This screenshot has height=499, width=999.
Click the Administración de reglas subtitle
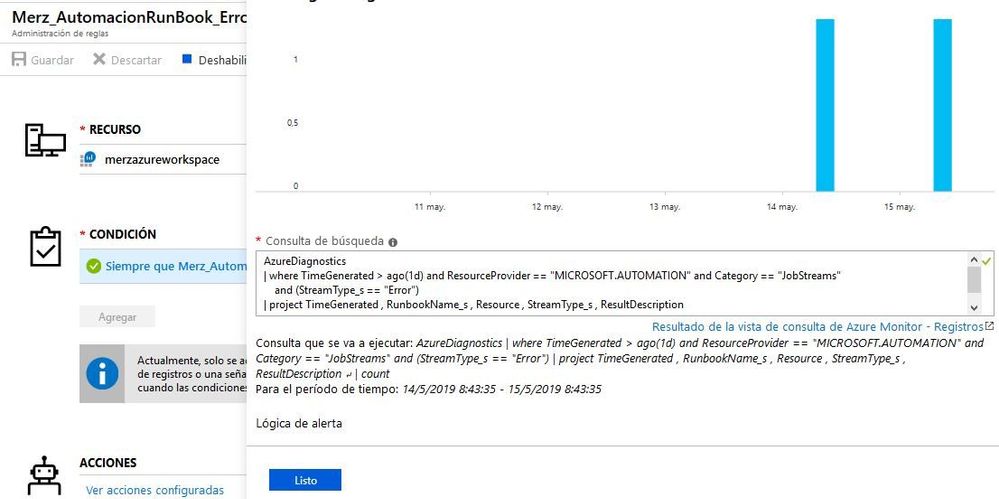[60, 34]
